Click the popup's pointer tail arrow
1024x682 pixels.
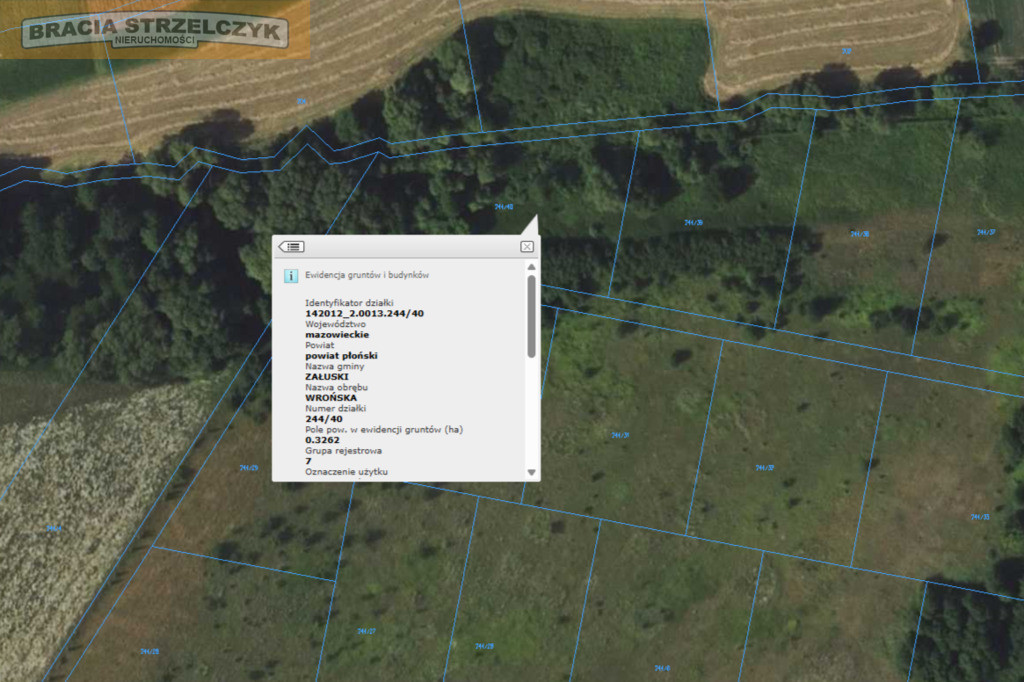530,225
